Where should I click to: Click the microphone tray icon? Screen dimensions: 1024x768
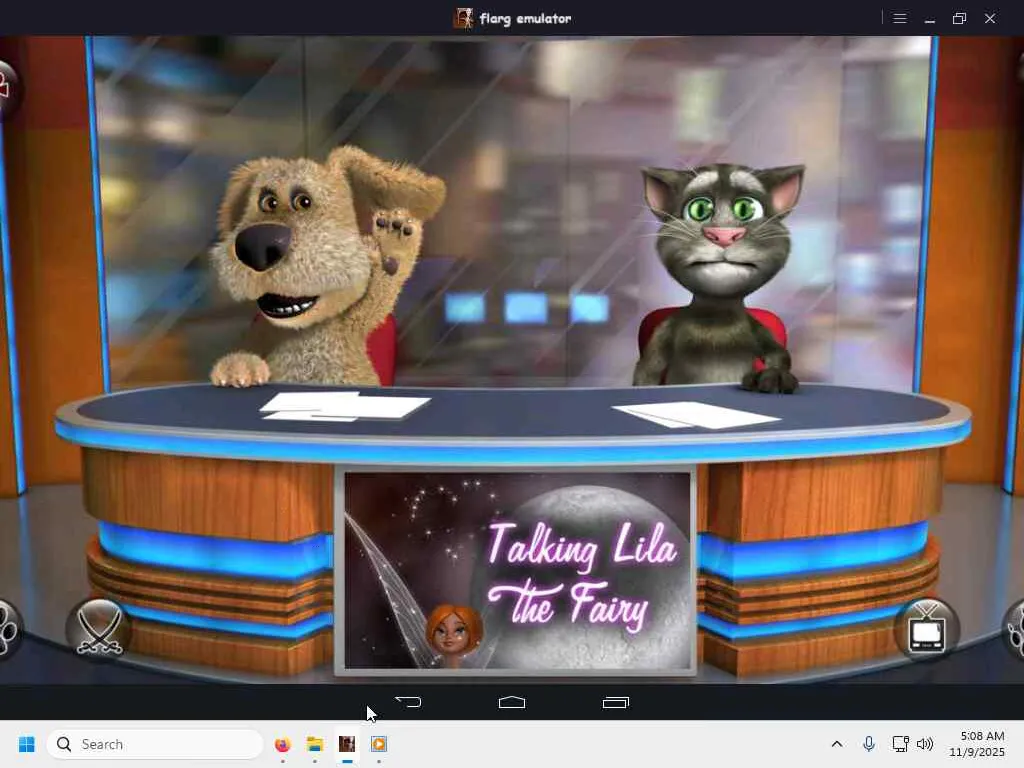(x=869, y=744)
